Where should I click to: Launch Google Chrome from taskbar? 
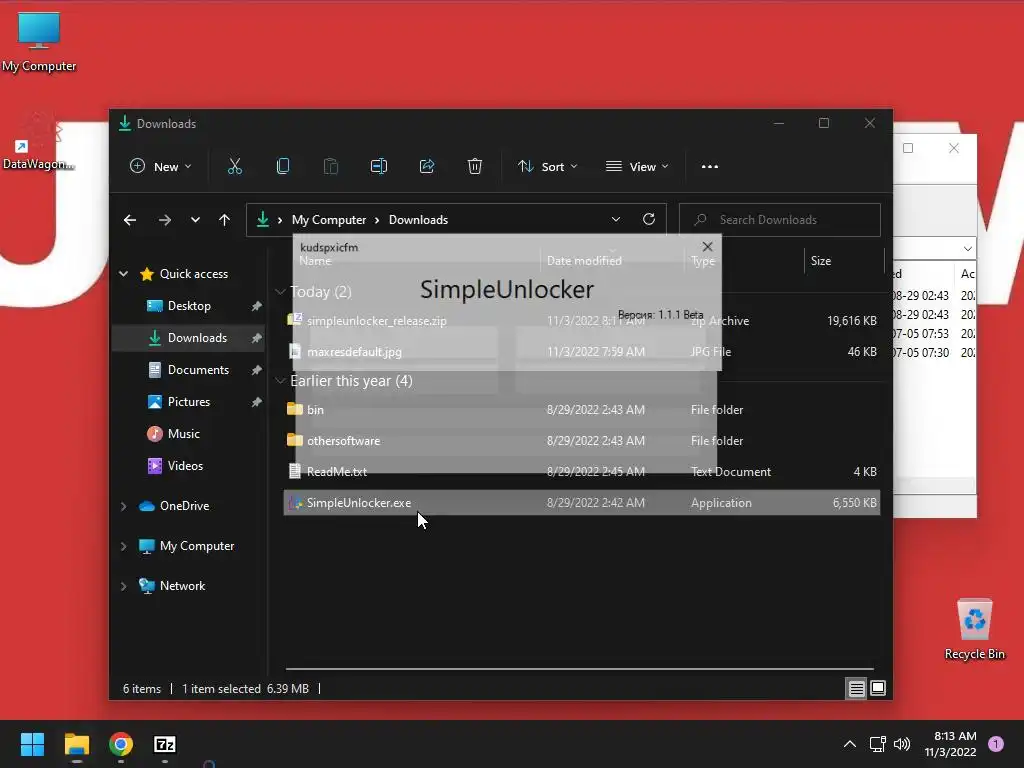coord(121,744)
